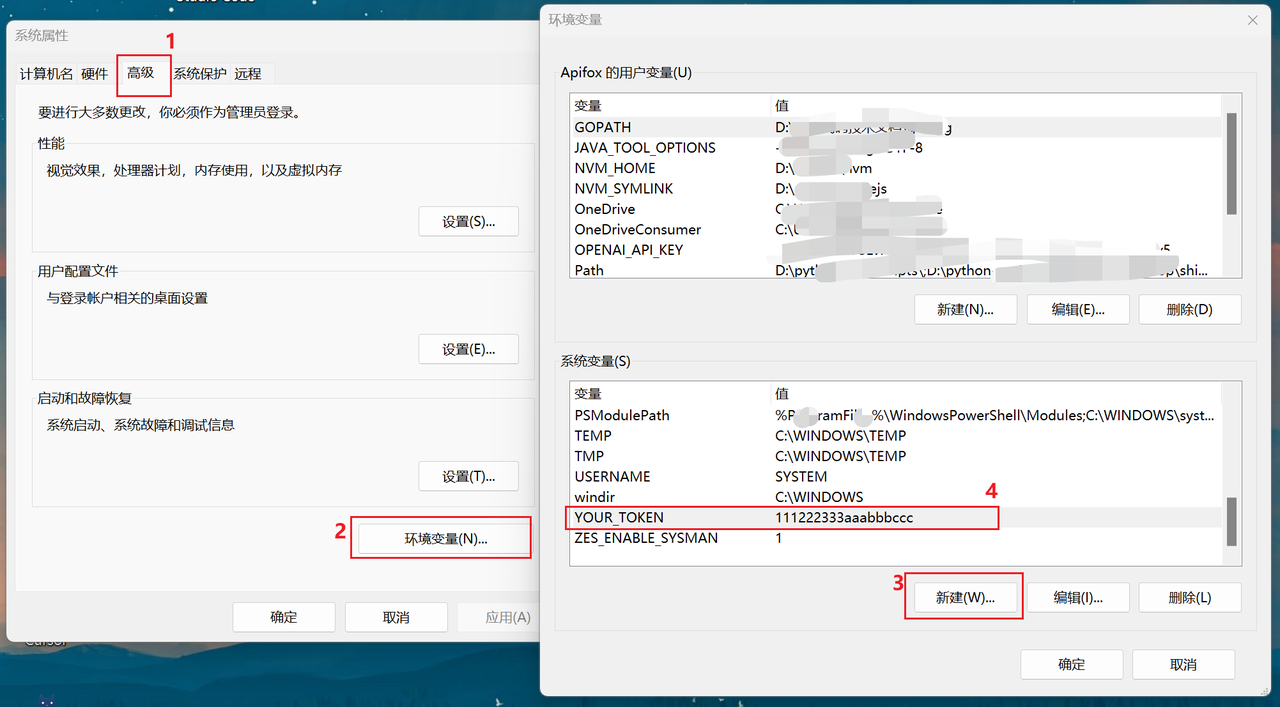Select the OneDriveConsumer variable row
Screen dimensions: 1280x707
896,229
